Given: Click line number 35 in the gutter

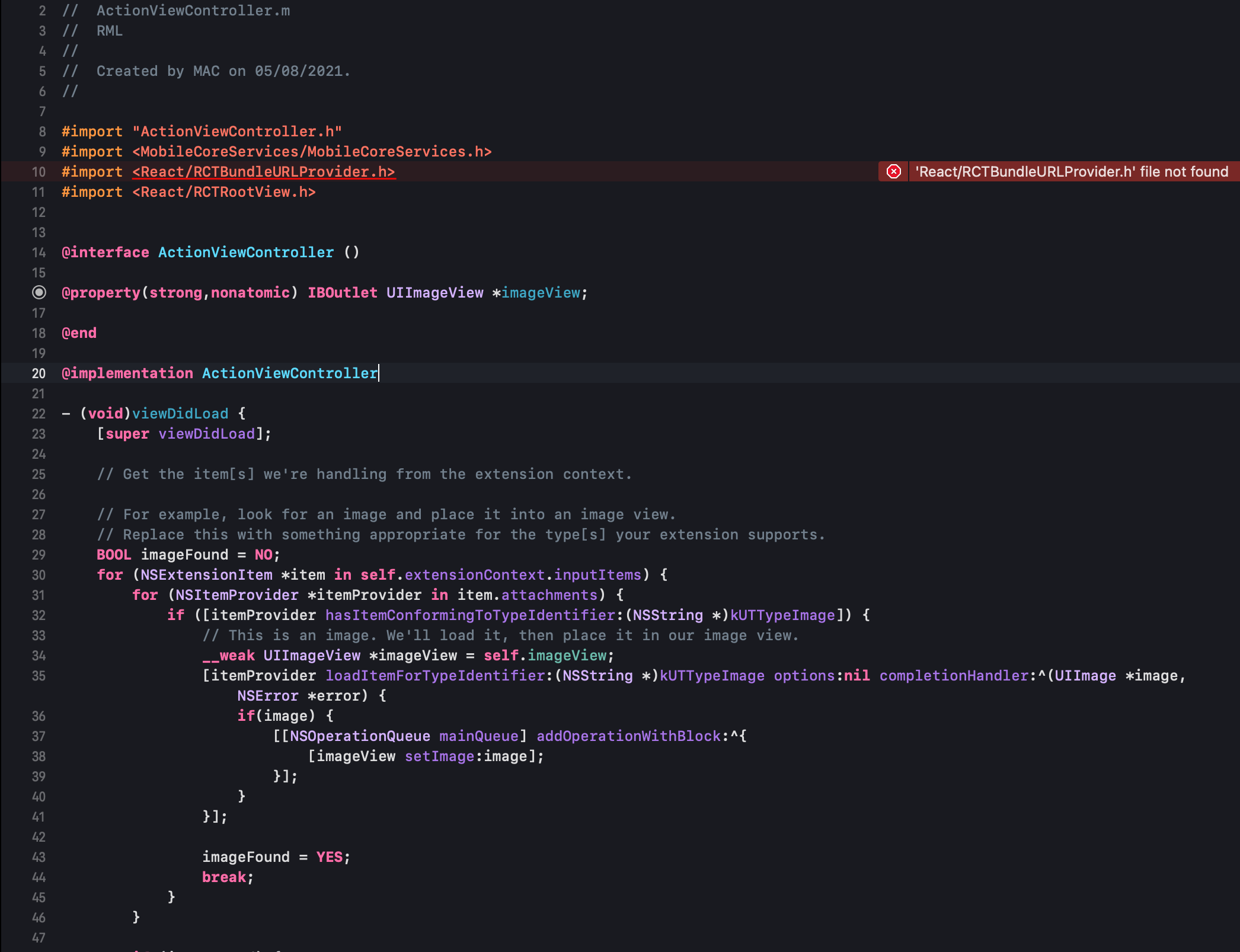Looking at the screenshot, I should [39, 676].
